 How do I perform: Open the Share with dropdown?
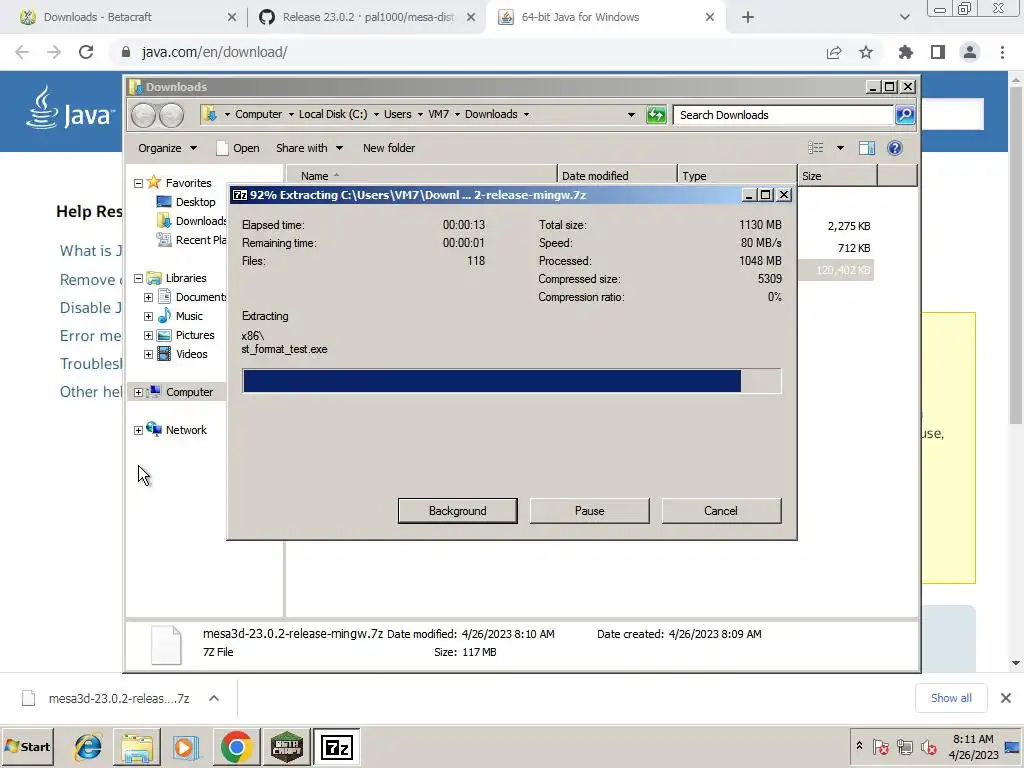point(309,148)
